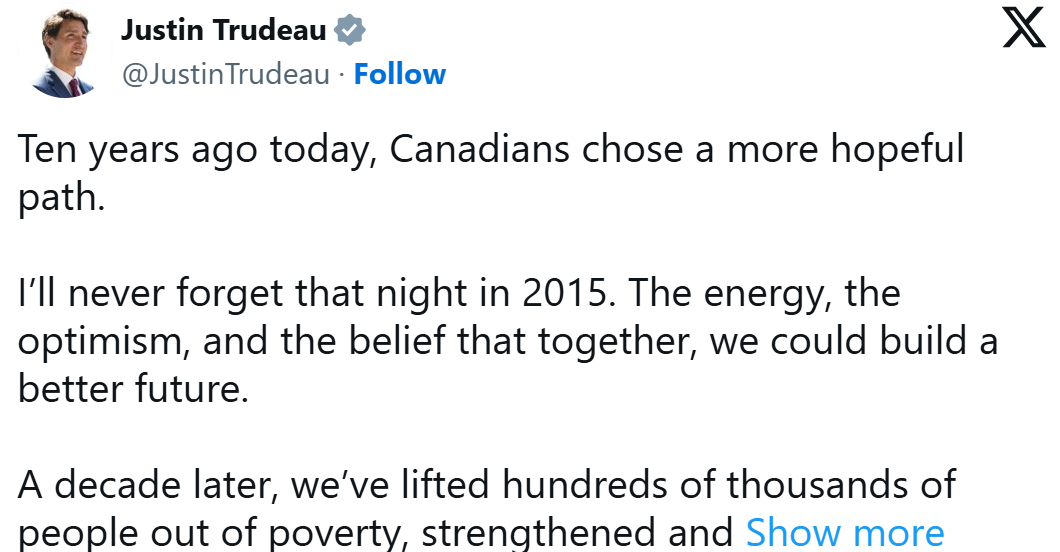Image resolution: width=1060 pixels, height=552 pixels.
Task: Click the words 'better future.'
Action: [132, 388]
